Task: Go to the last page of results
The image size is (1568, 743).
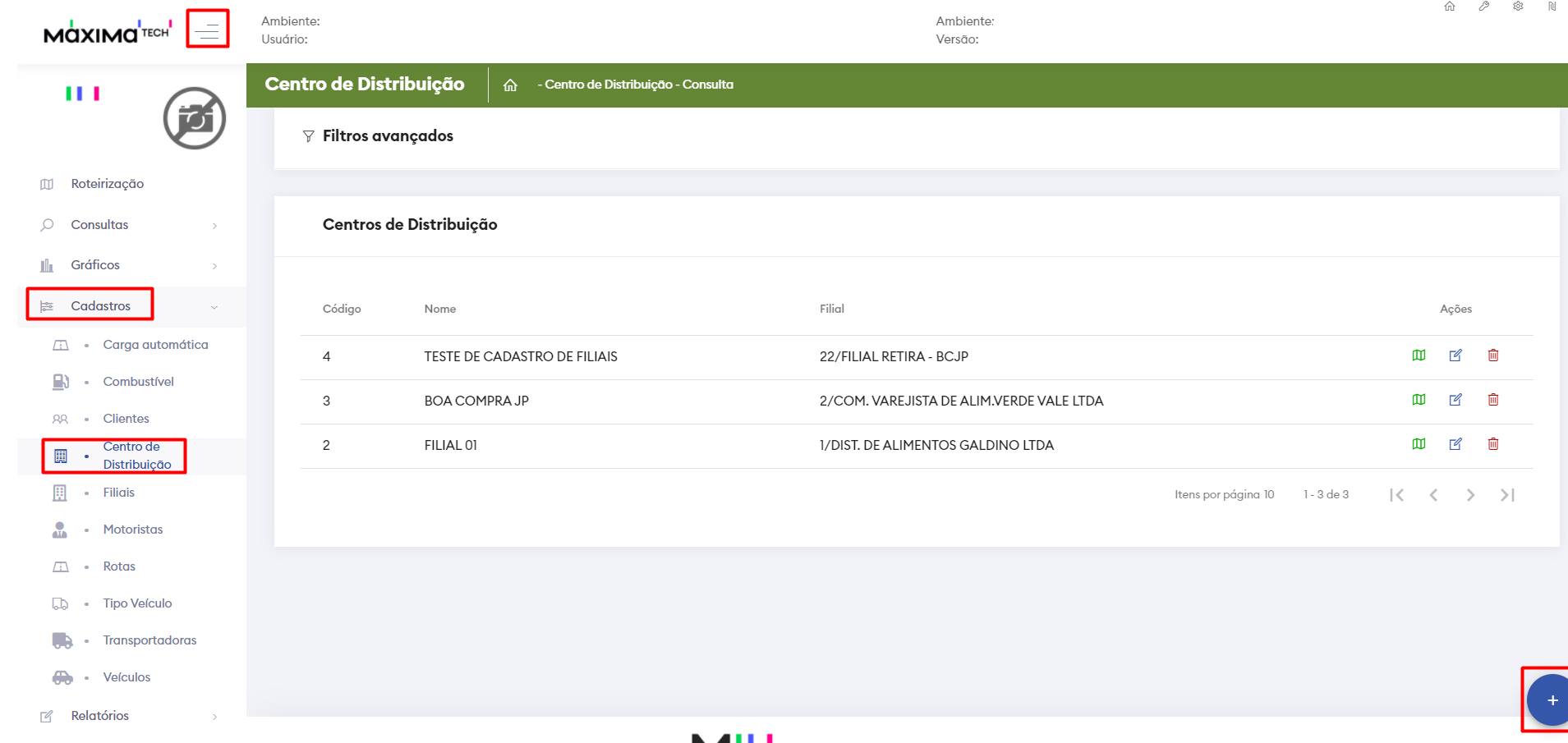Action: tap(1507, 495)
